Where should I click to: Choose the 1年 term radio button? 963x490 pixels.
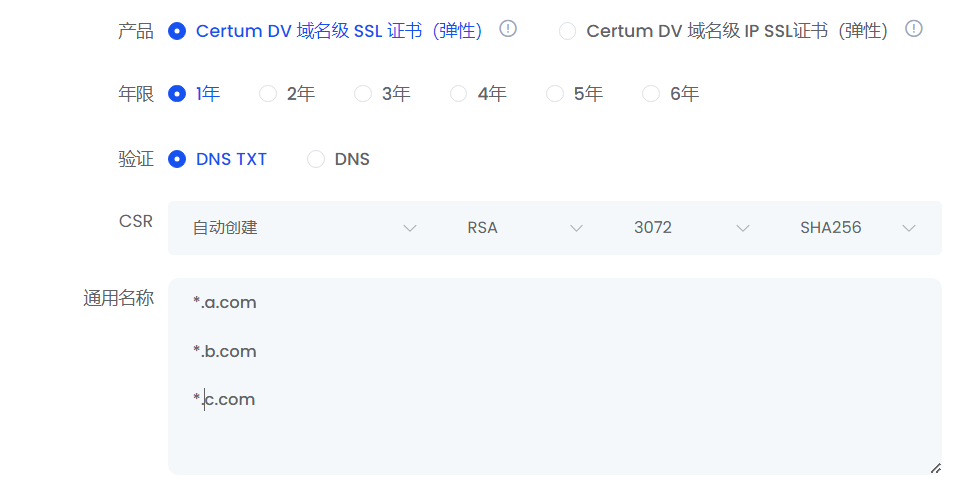[x=178, y=94]
